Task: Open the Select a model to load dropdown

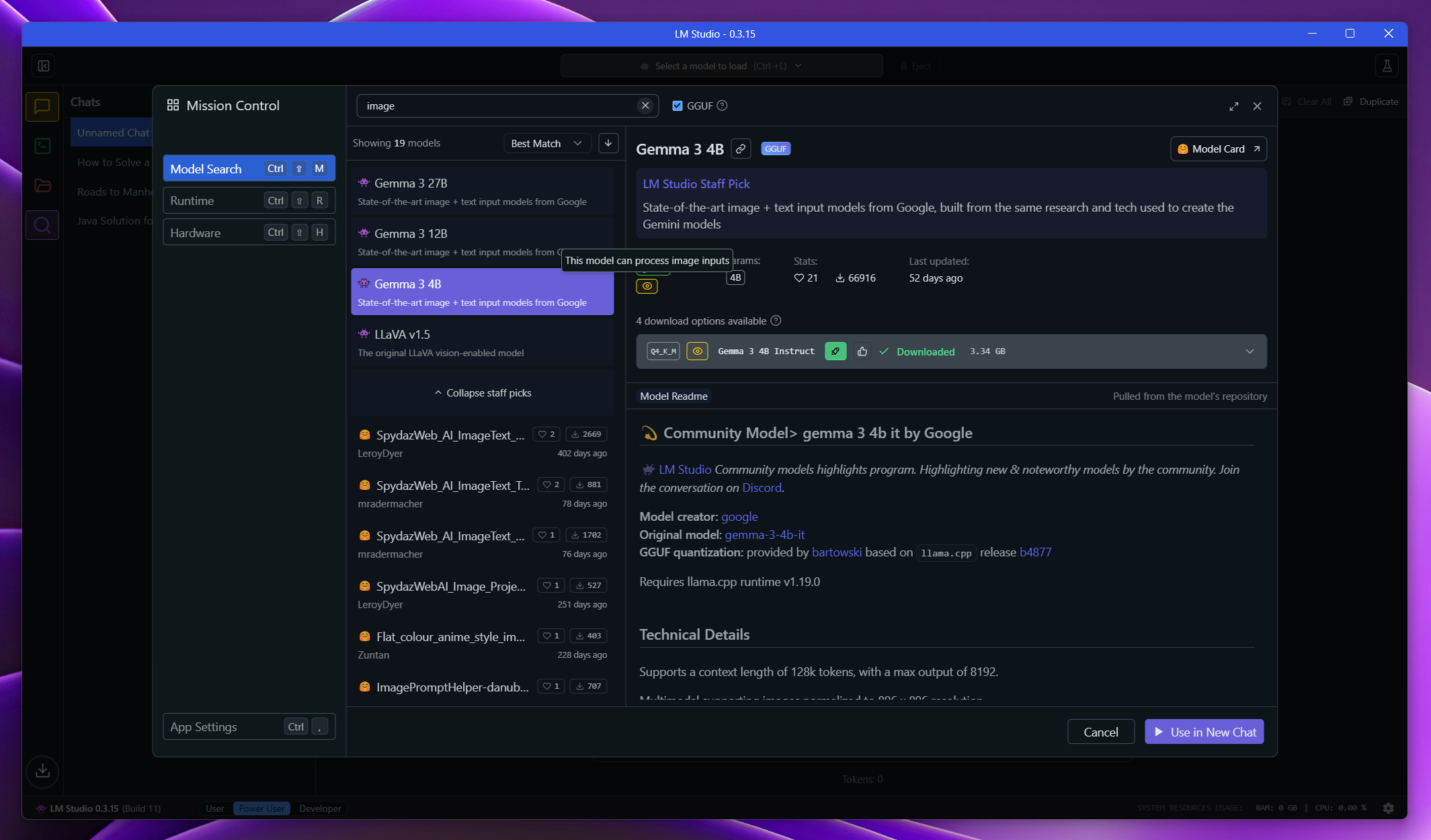Action: coord(721,66)
